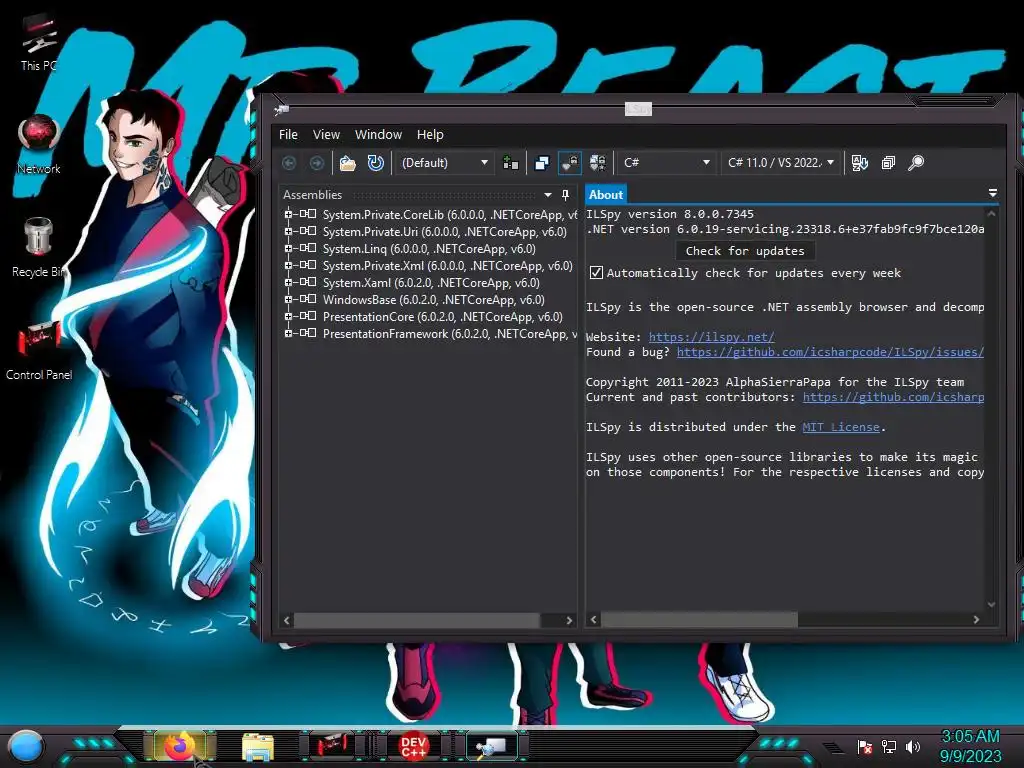Open the File menu

click(288, 135)
